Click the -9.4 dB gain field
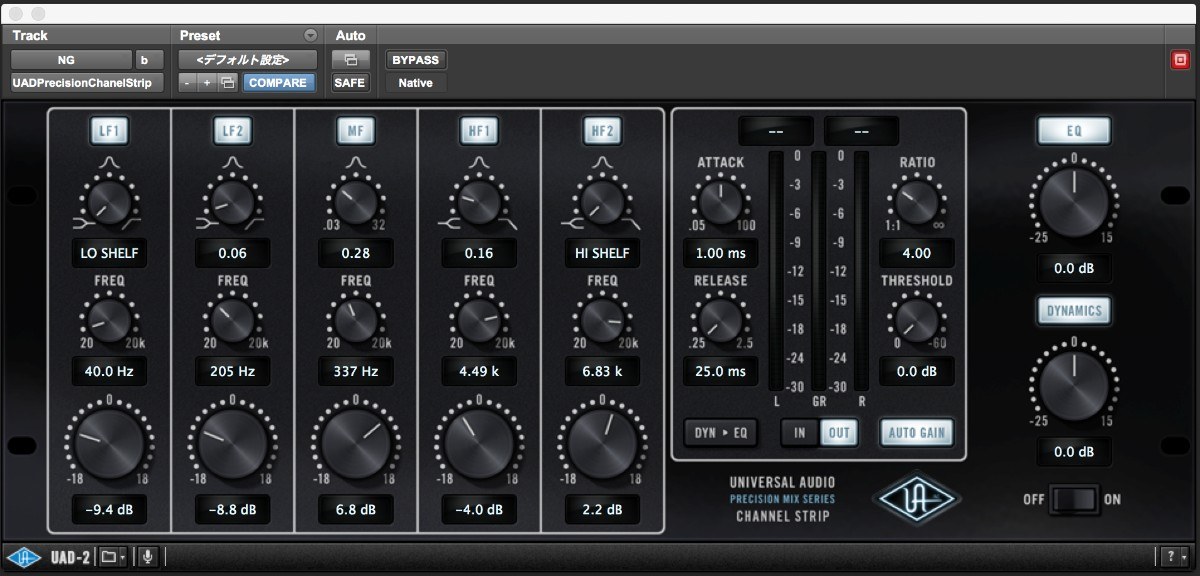The height and width of the screenshot is (576, 1200). tap(109, 509)
